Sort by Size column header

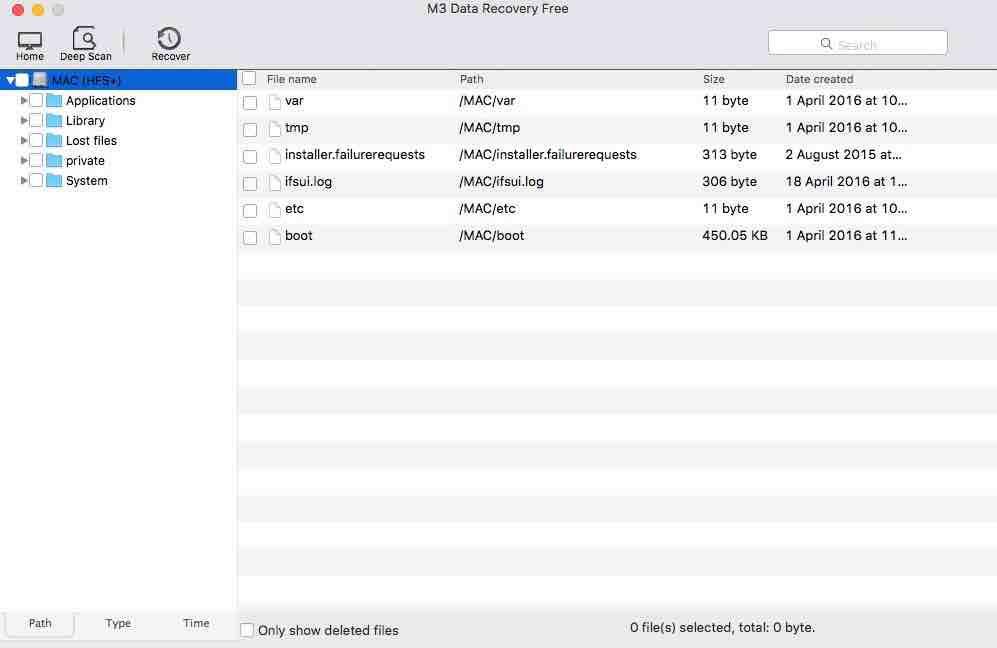pyautogui.click(x=713, y=79)
